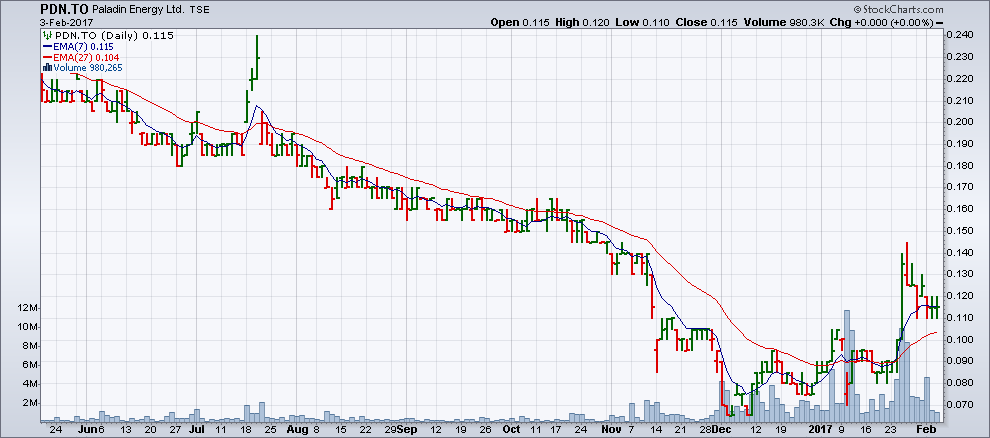Click the 'Sep' month label on date axis

tap(407, 429)
